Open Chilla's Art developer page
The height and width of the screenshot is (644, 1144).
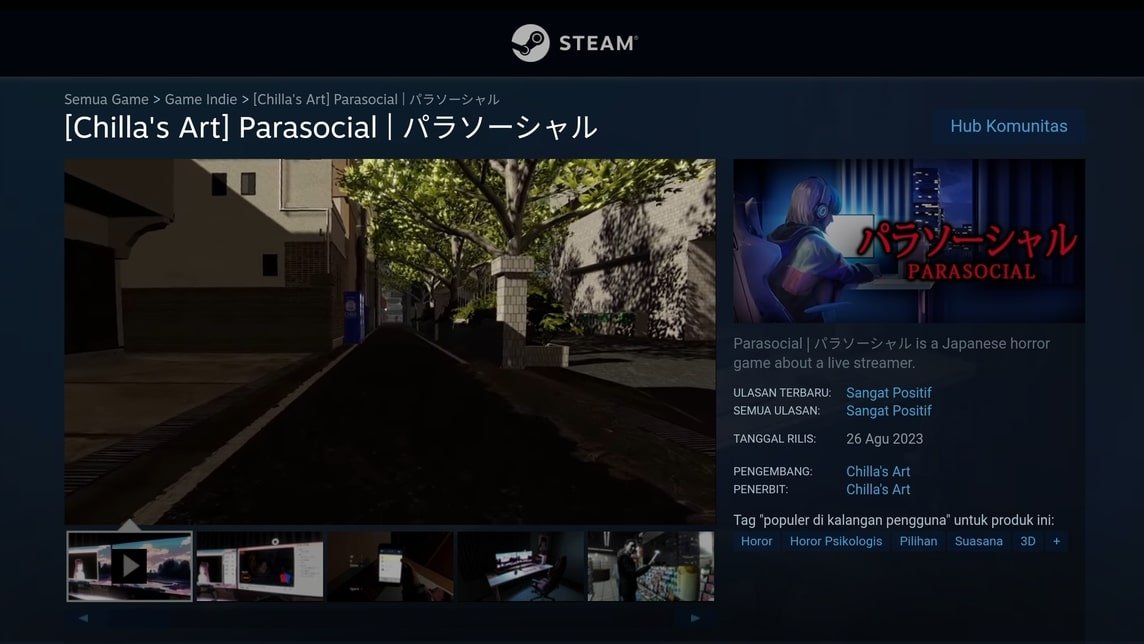tap(878, 471)
